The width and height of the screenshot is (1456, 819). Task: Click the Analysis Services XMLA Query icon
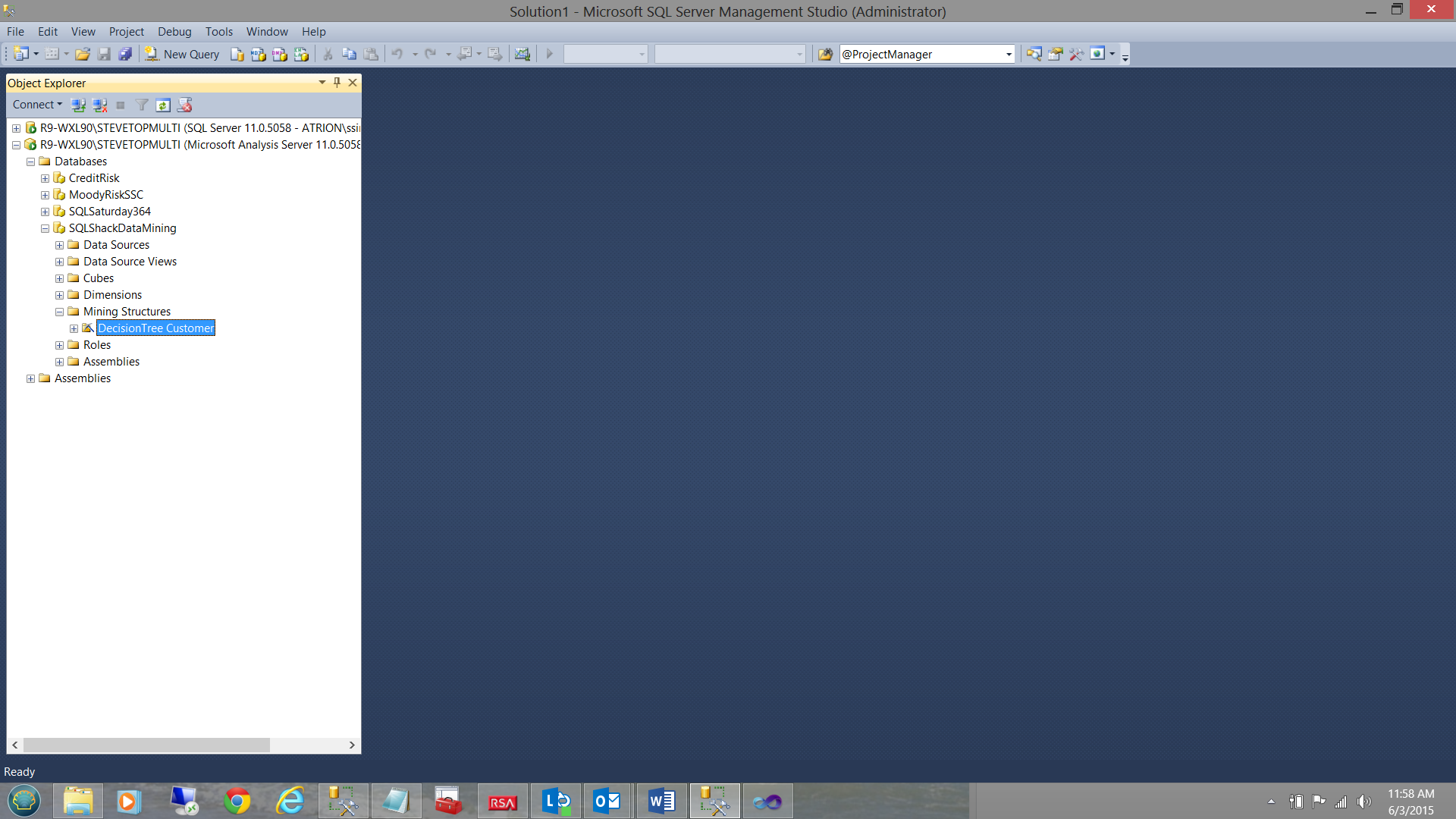pyautogui.click(x=301, y=54)
